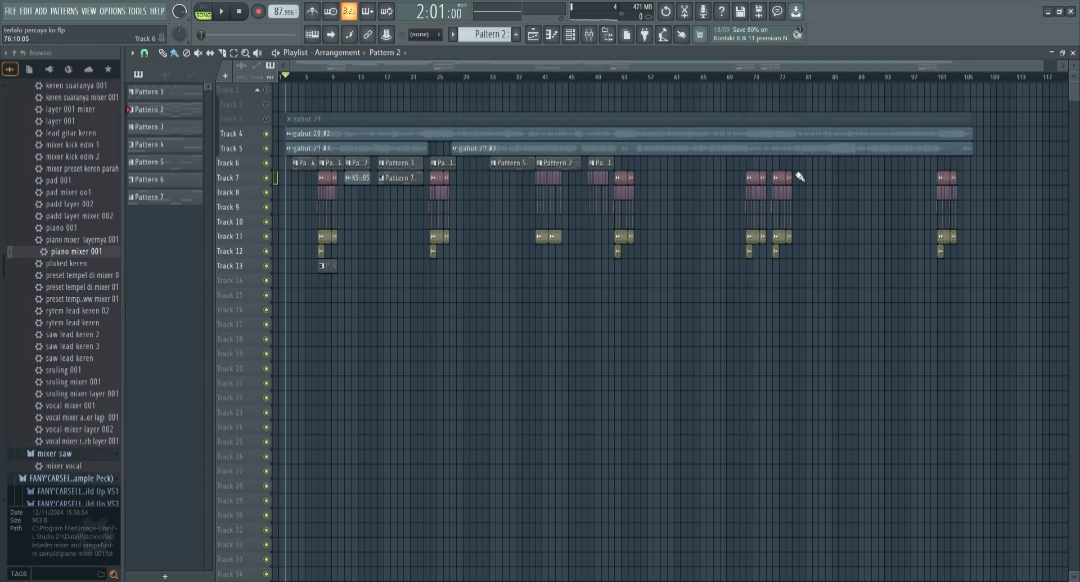Open typing keyboard to piano option

(x=312, y=34)
